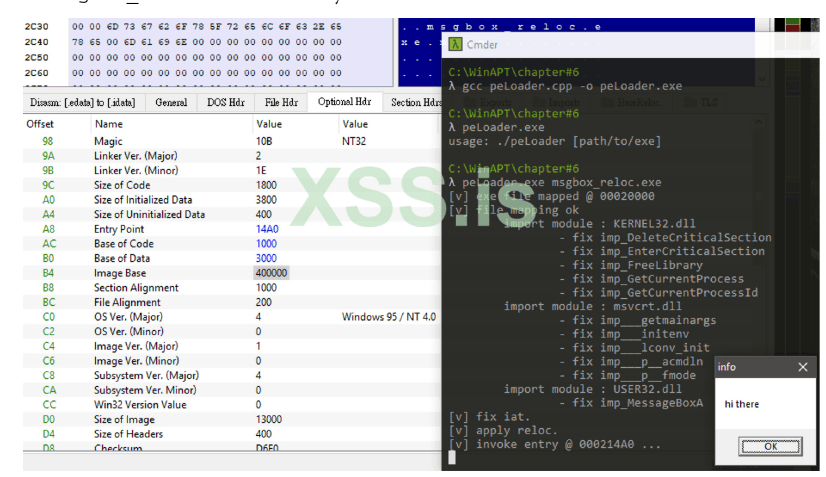Screen dimensions: 826x477
Task: Switch to the General tab
Action: pyautogui.click(x=171, y=102)
